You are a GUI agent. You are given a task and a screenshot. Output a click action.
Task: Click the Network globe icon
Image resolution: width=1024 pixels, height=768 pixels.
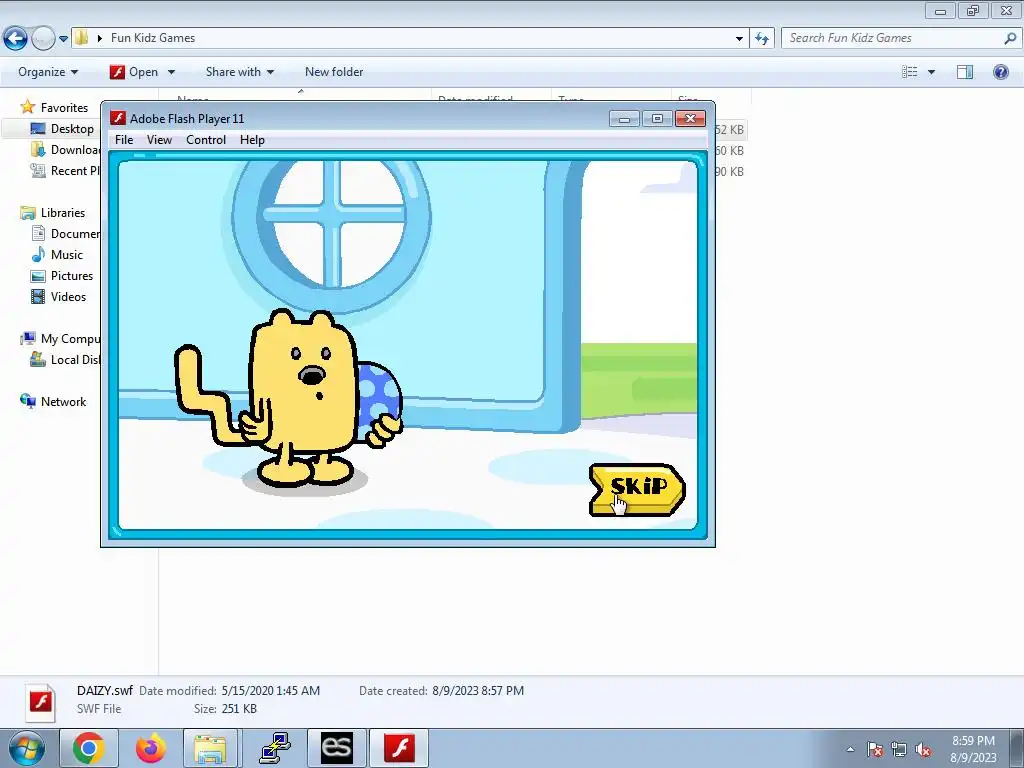[27, 401]
